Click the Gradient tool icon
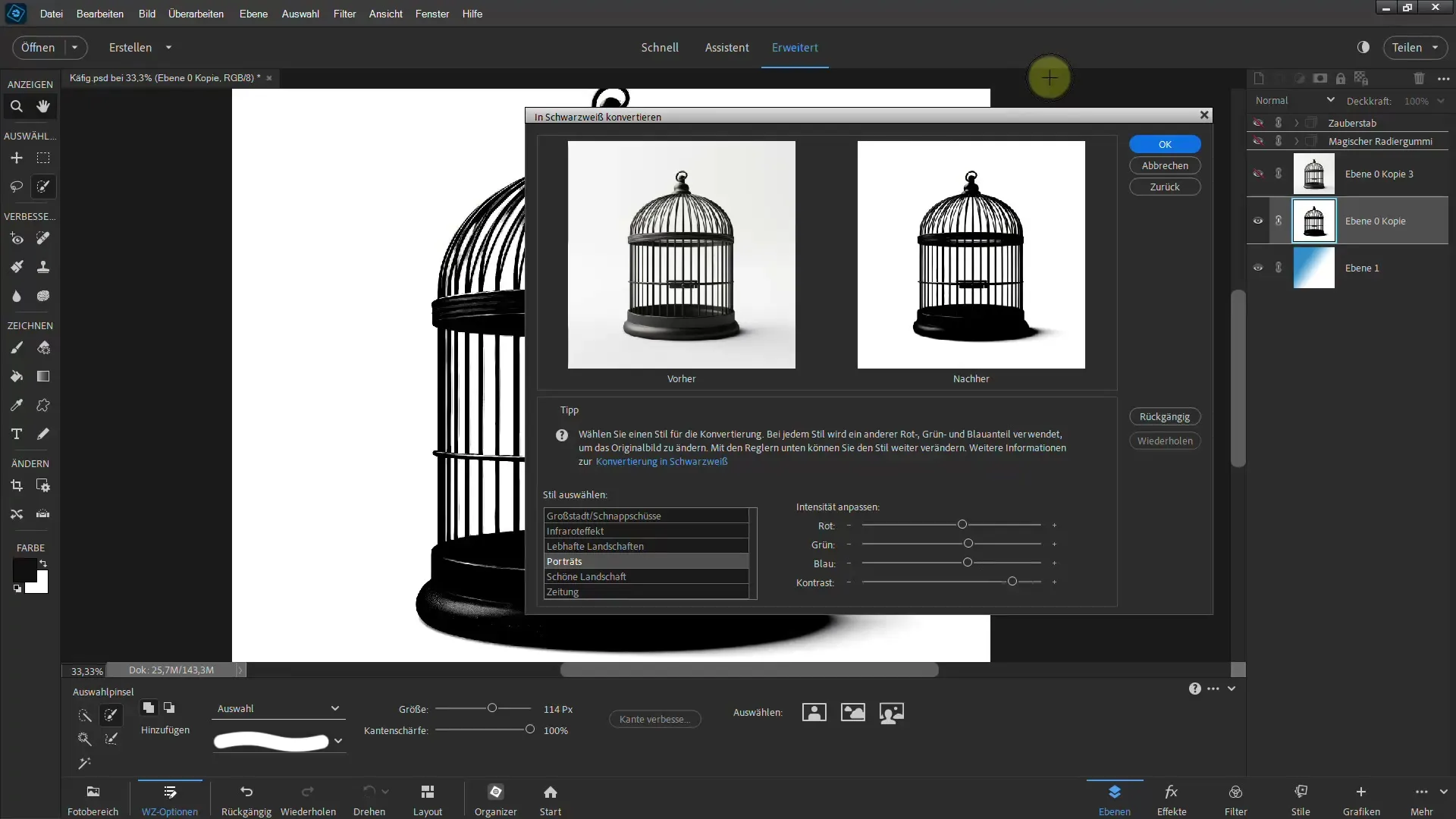The height and width of the screenshot is (819, 1456). click(x=43, y=377)
